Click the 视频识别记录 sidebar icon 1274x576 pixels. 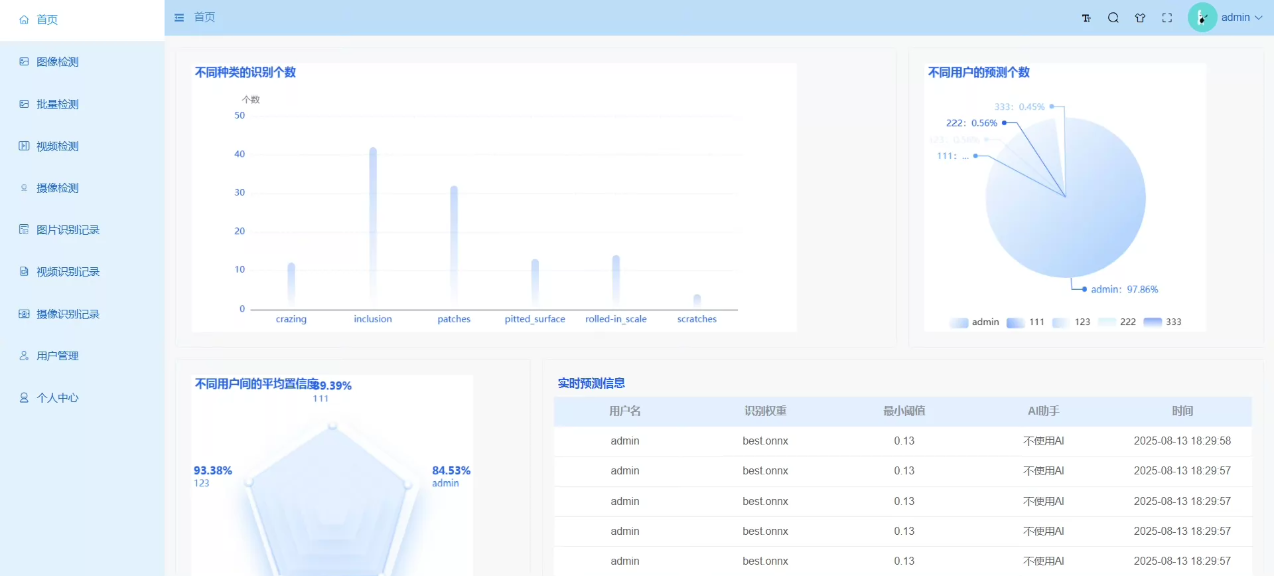point(24,271)
